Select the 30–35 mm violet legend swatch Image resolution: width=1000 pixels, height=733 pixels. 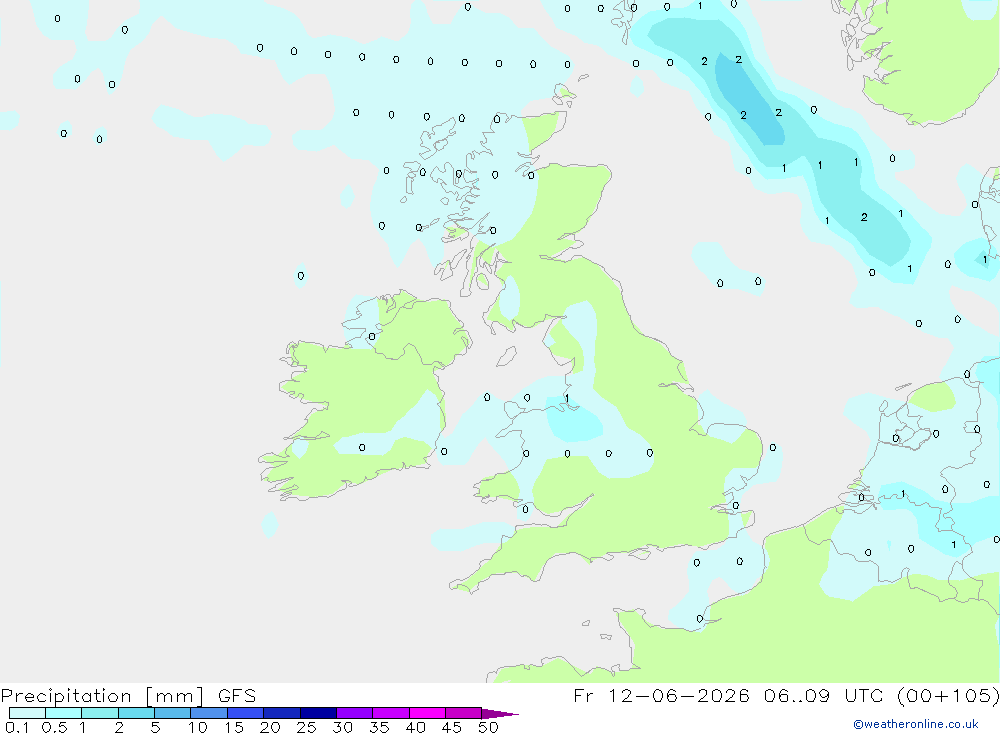click(x=355, y=713)
